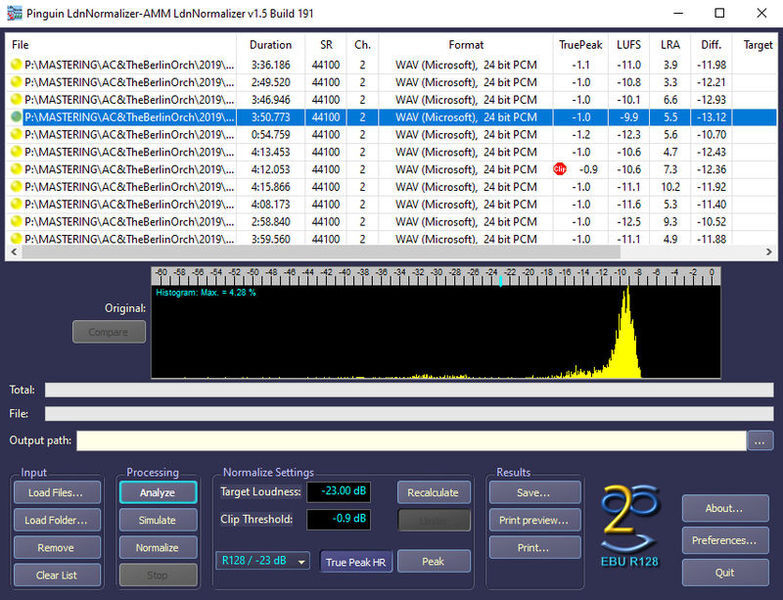This screenshot has width=783, height=600.
Task: Click the green status dot of the selected 3:50.773 file
Action: [x=16, y=117]
